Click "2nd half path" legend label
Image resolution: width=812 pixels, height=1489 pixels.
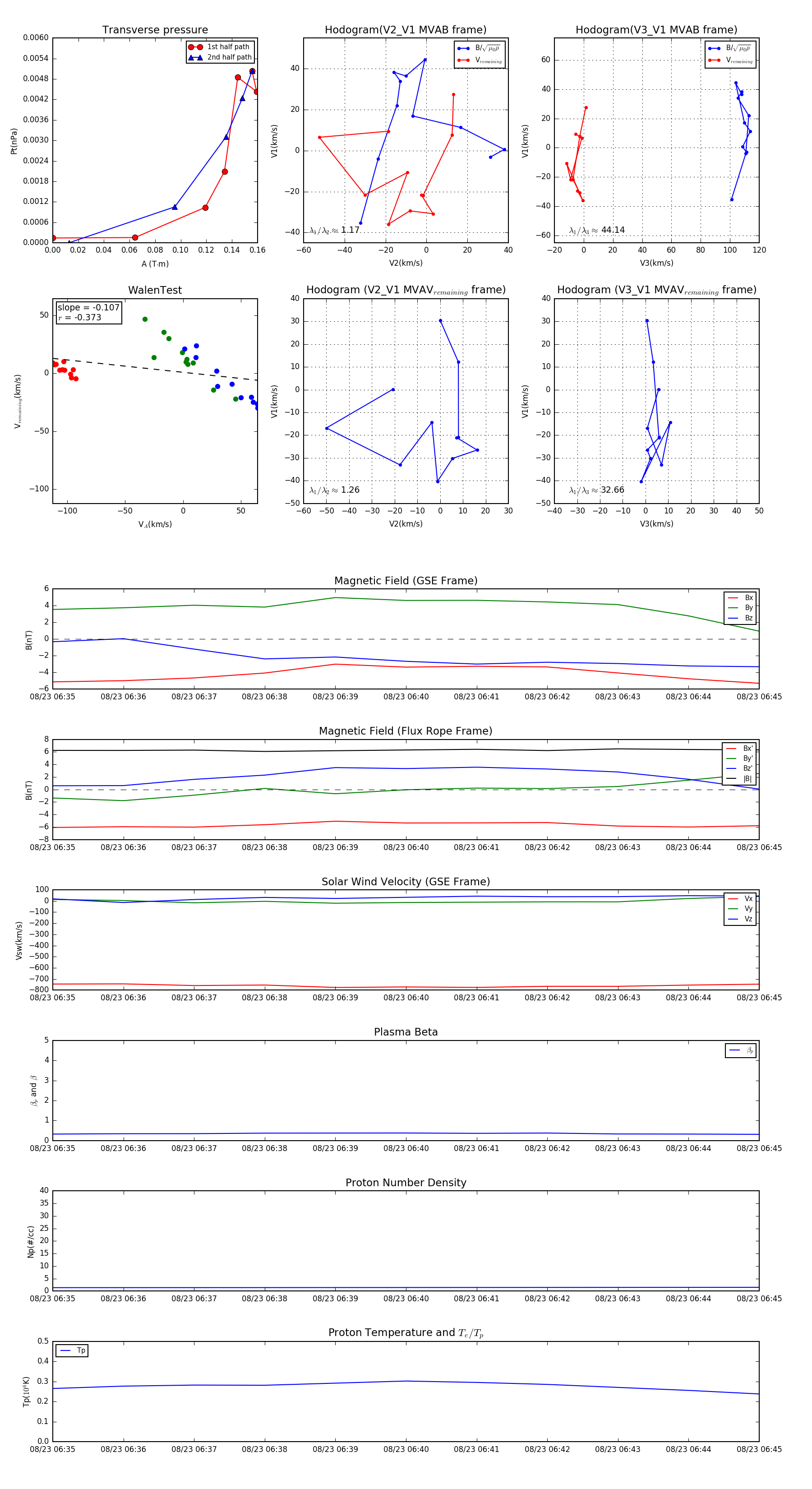point(230,57)
